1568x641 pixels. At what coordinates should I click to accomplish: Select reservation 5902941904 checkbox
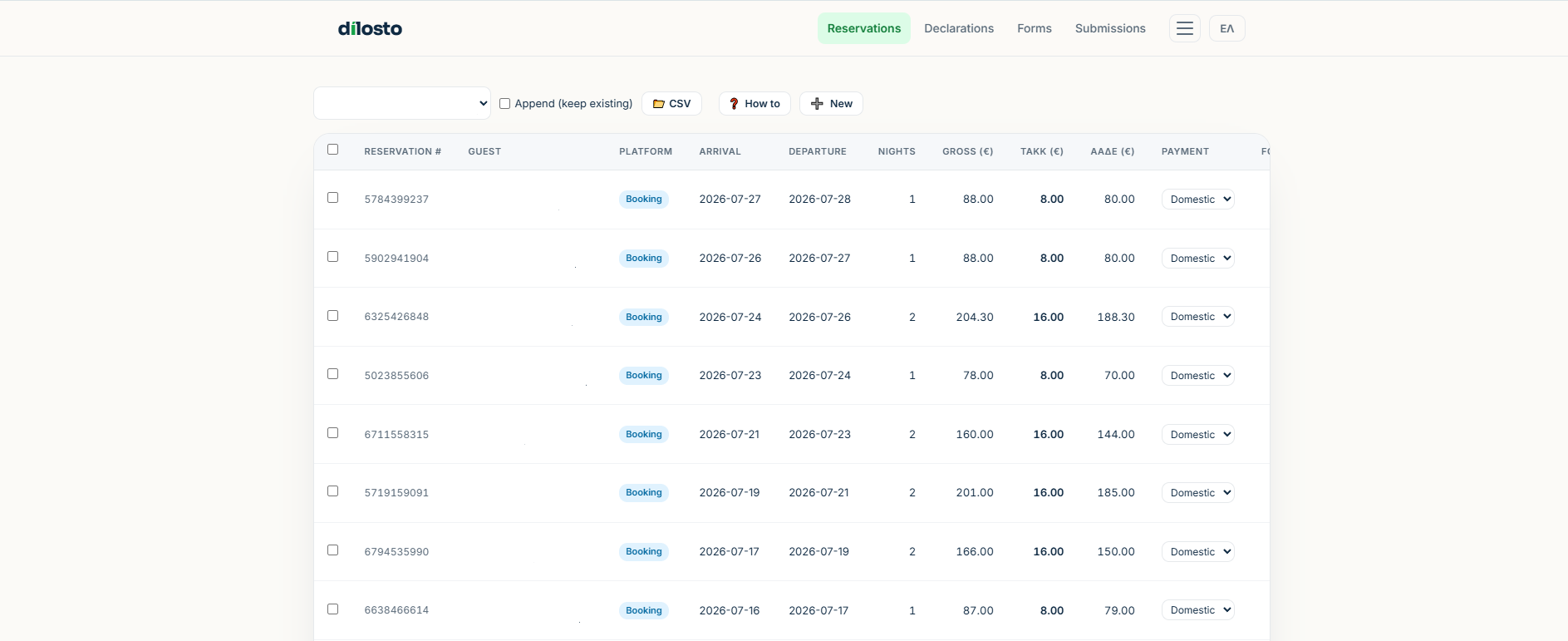click(333, 257)
